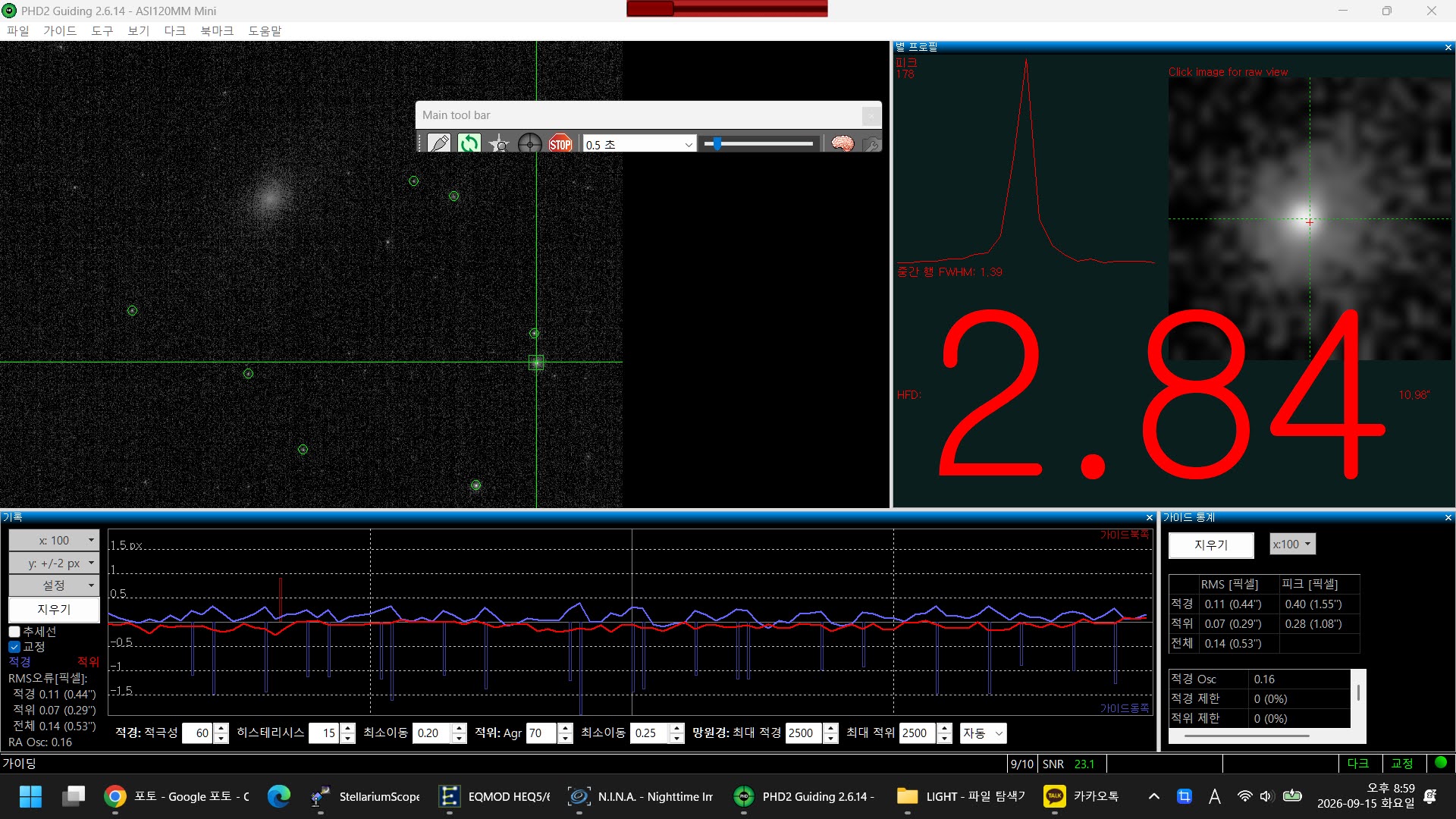Click the green loop exposures icon
The height and width of the screenshot is (819, 1456).
coord(469,143)
